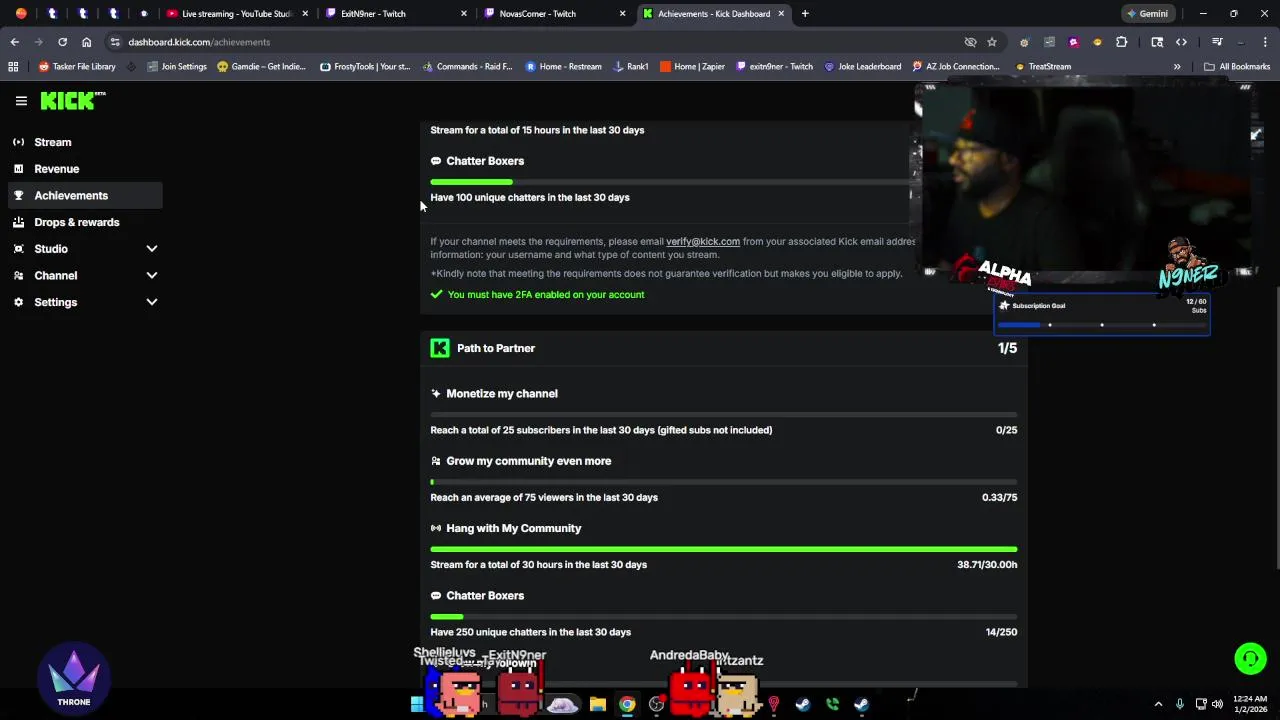The width and height of the screenshot is (1280, 720).
Task: Click the address bar URL
Action: click(199, 42)
